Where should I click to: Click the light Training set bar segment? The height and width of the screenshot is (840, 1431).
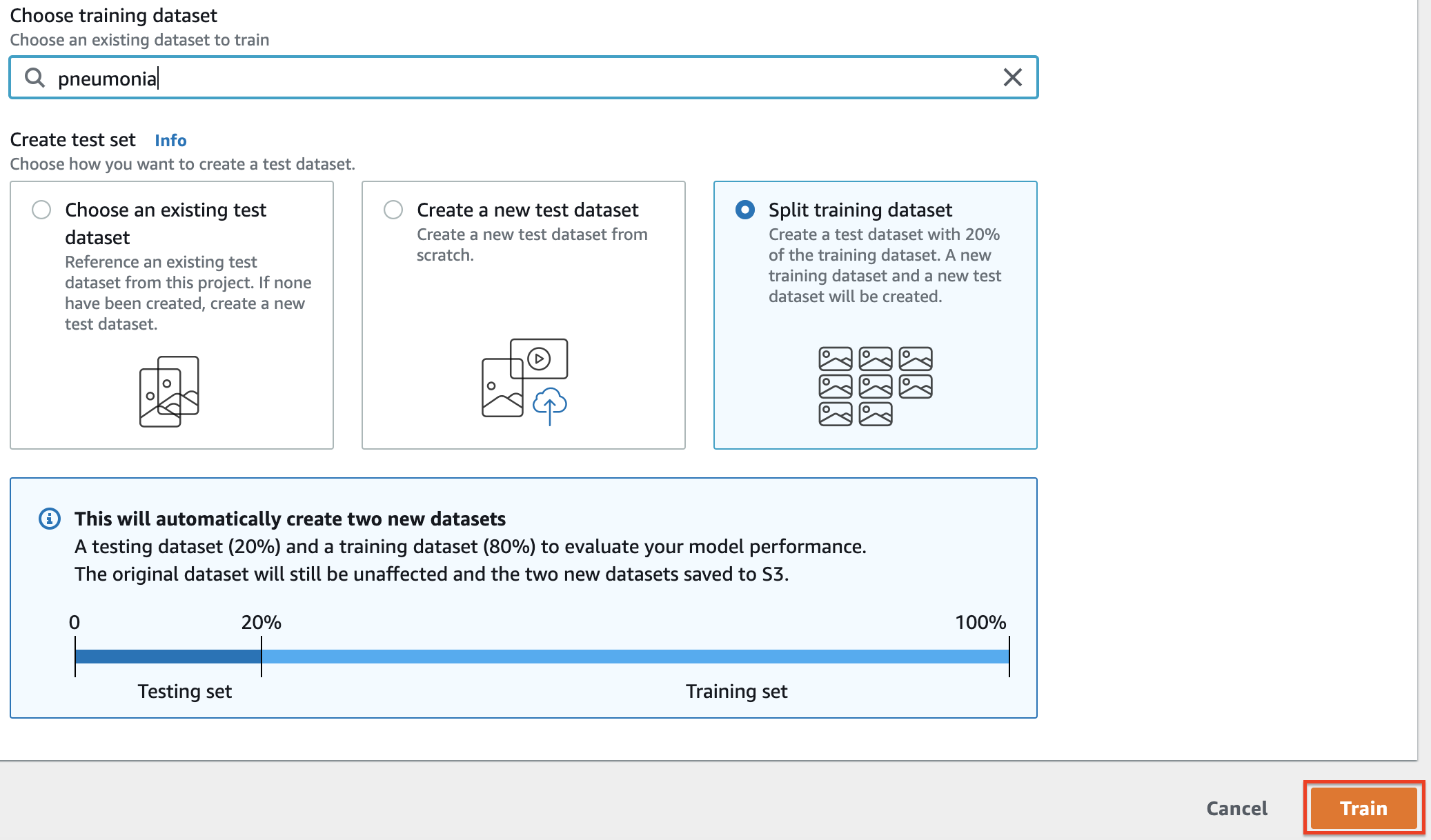635,656
